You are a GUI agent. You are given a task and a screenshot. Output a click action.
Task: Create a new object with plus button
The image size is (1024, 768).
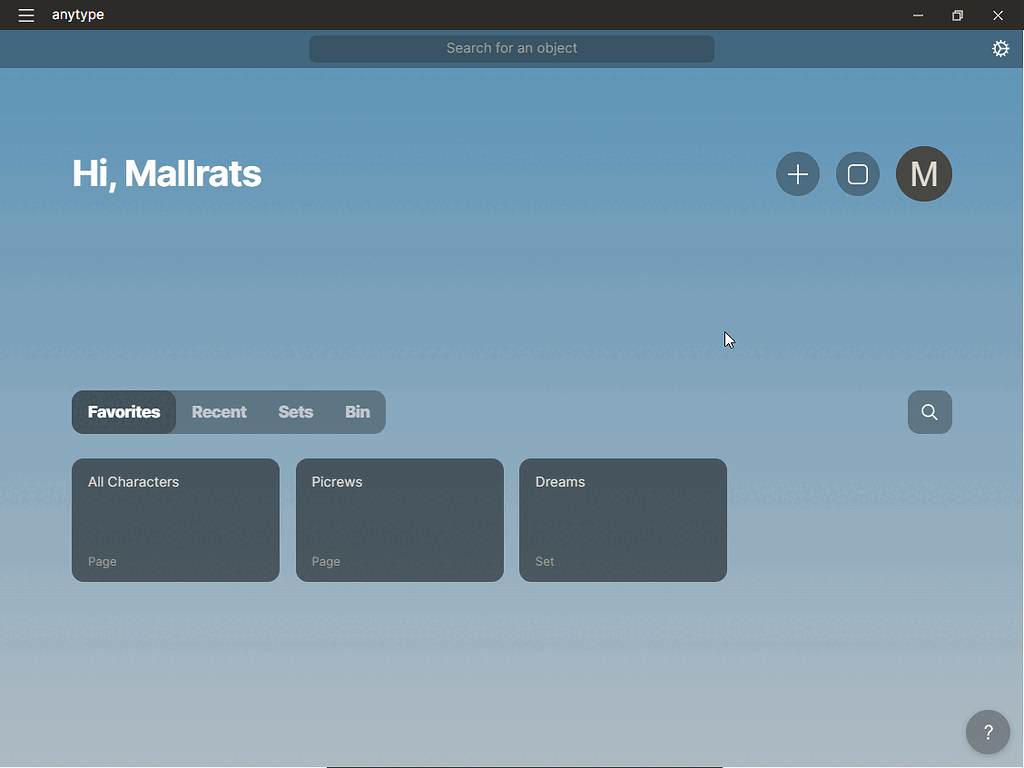tap(797, 175)
